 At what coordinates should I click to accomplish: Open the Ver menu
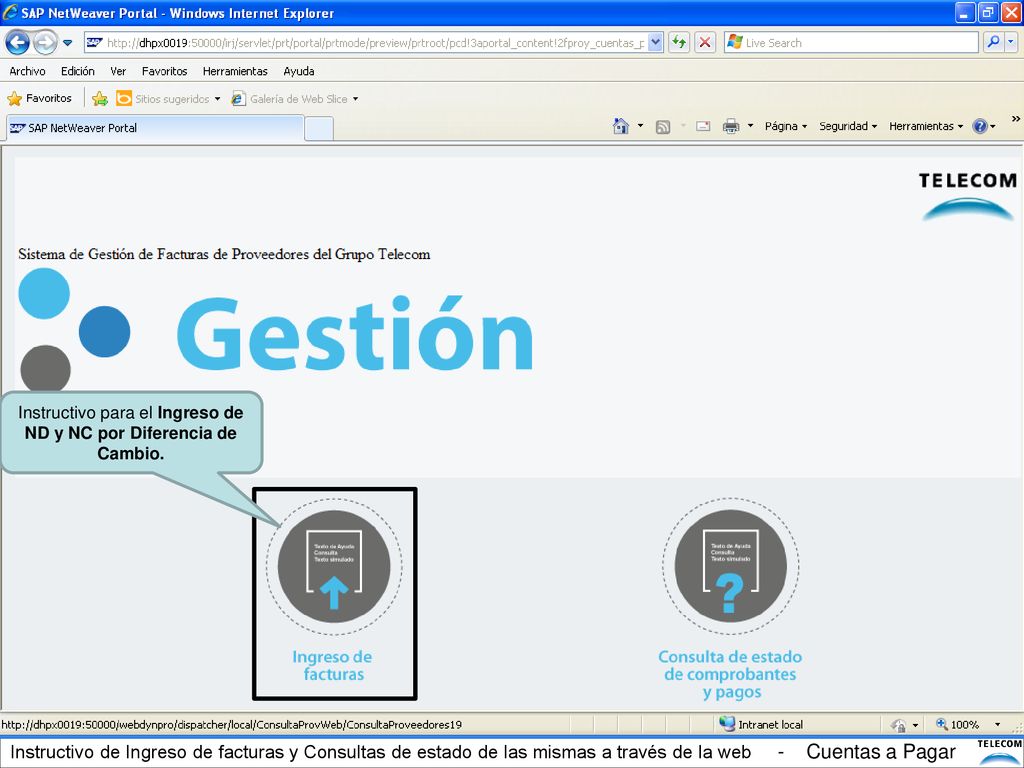coord(118,71)
